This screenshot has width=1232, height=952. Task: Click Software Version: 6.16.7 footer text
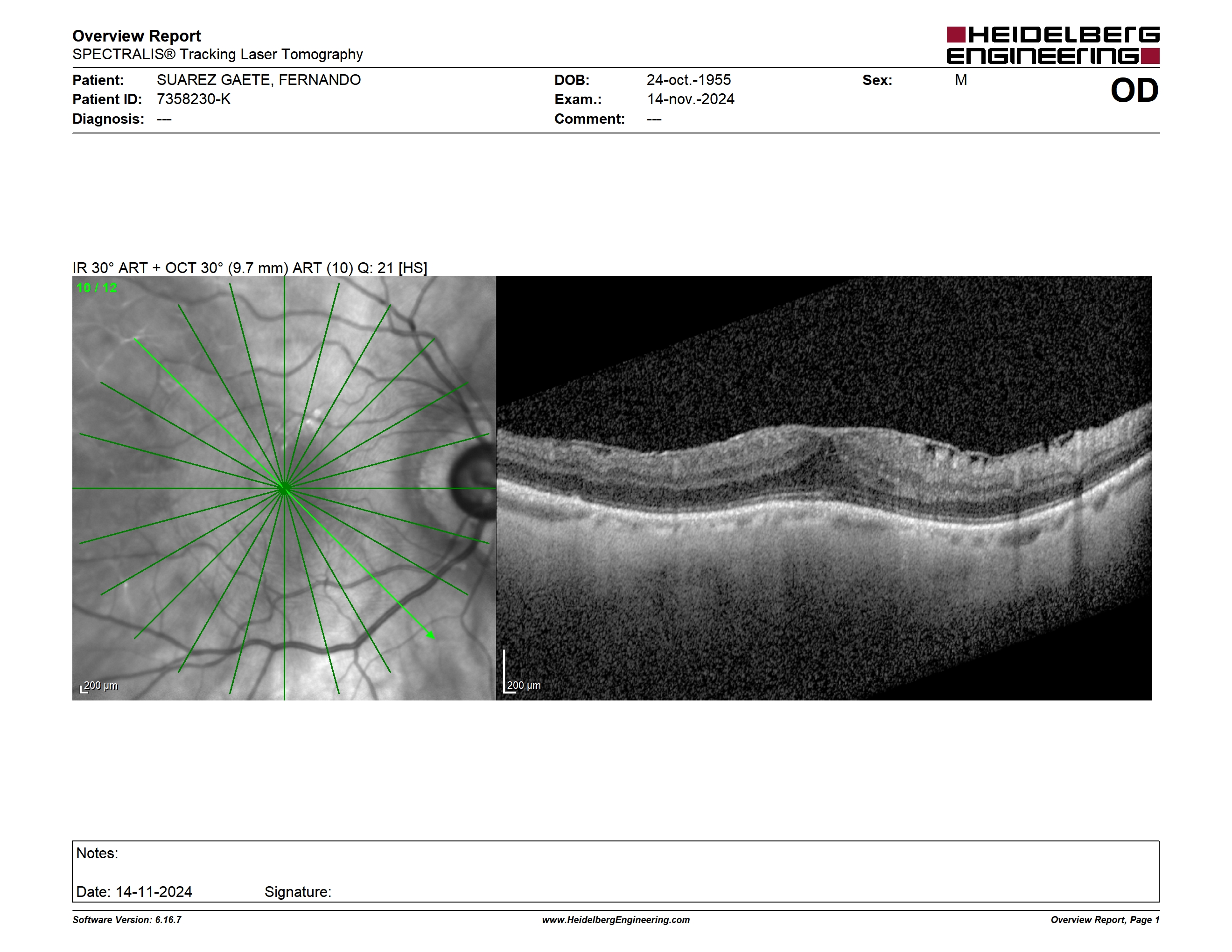tap(127, 920)
